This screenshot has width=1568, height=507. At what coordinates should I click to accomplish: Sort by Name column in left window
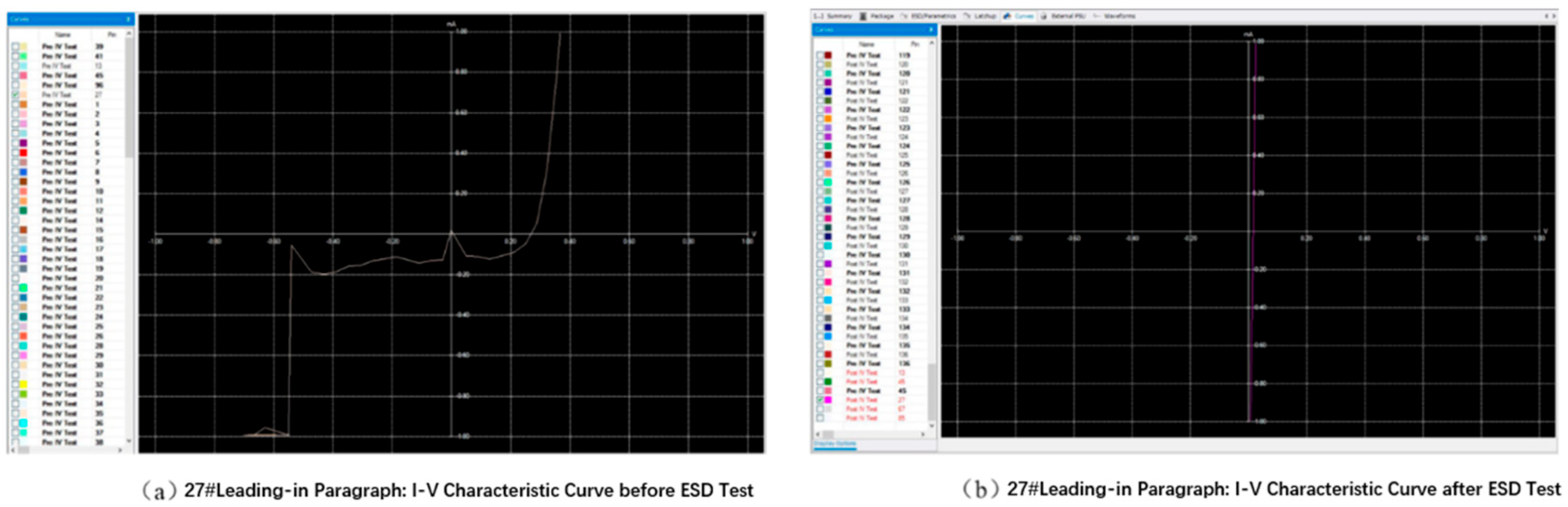coord(63,35)
